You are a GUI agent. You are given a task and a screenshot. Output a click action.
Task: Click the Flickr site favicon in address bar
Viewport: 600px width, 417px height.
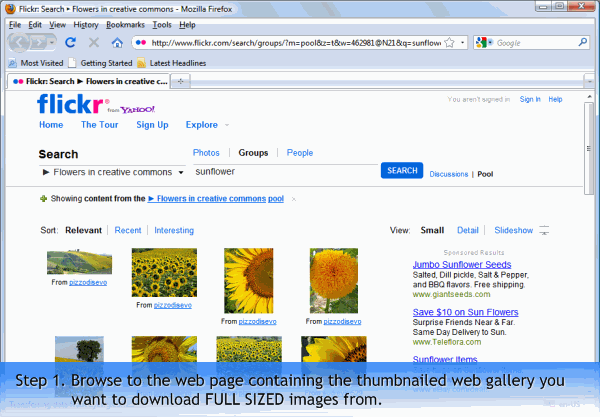pos(141,42)
